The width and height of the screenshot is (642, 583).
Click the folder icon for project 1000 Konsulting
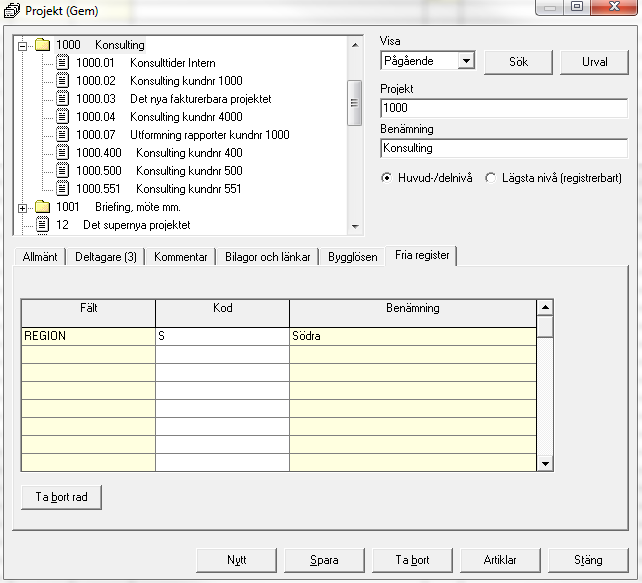point(42,45)
